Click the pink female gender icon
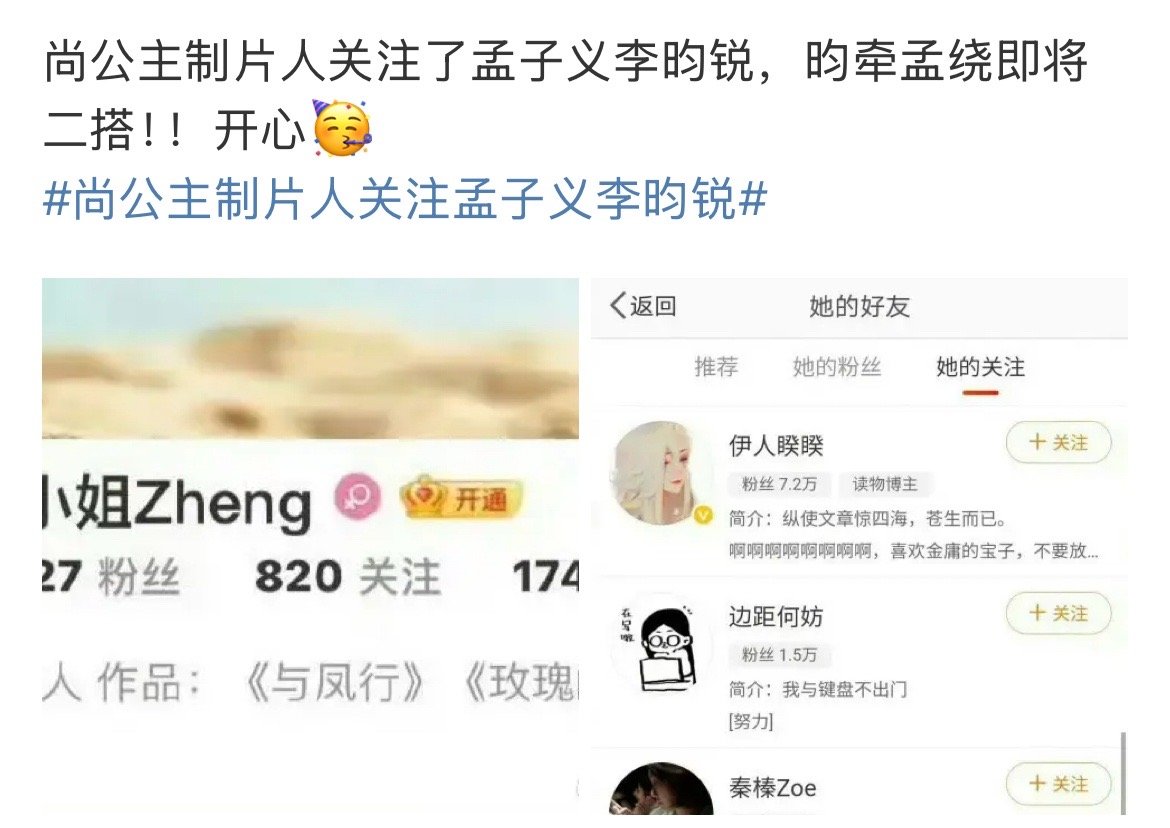 357,497
